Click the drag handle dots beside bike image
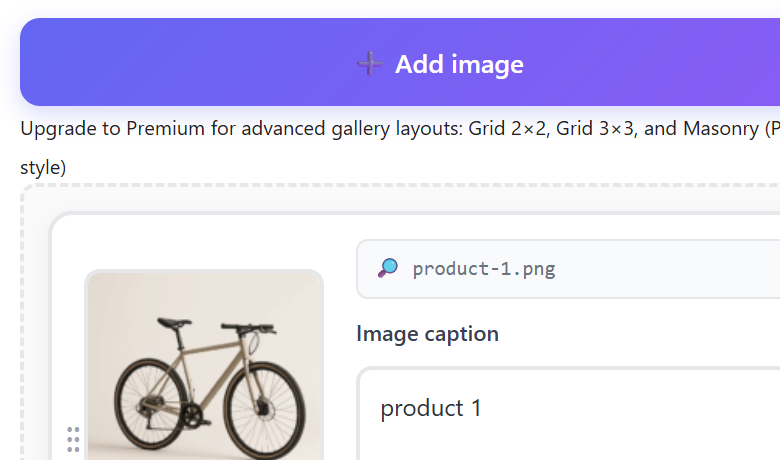Viewport: 780px width, 460px height. pos(73,439)
